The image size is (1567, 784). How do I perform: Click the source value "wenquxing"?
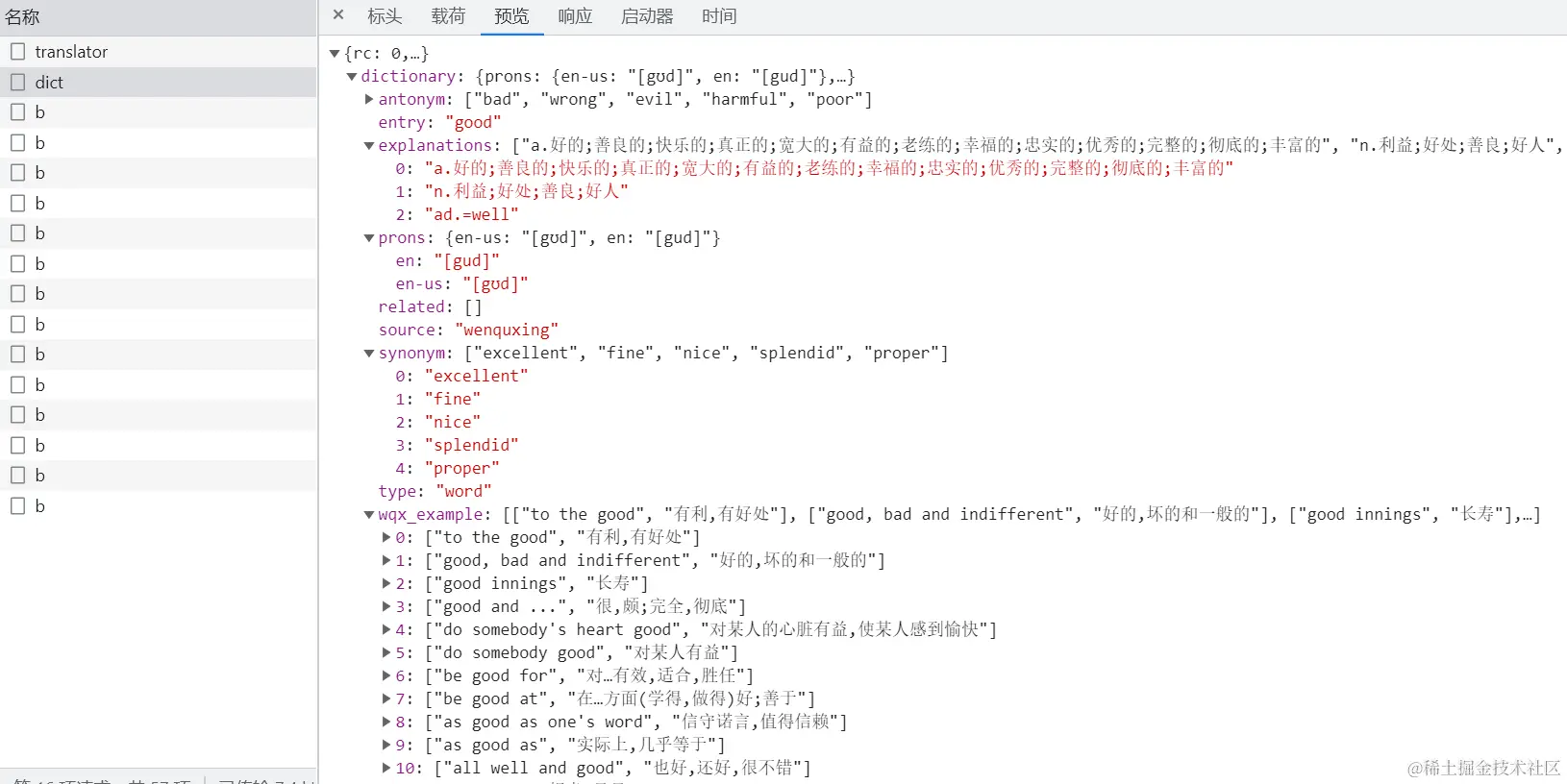506,331
